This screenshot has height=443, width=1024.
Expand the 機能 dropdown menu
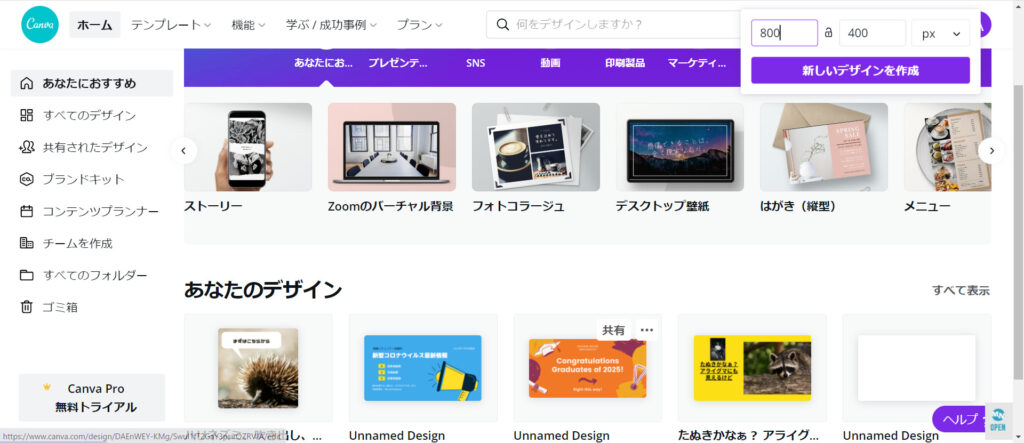point(248,25)
